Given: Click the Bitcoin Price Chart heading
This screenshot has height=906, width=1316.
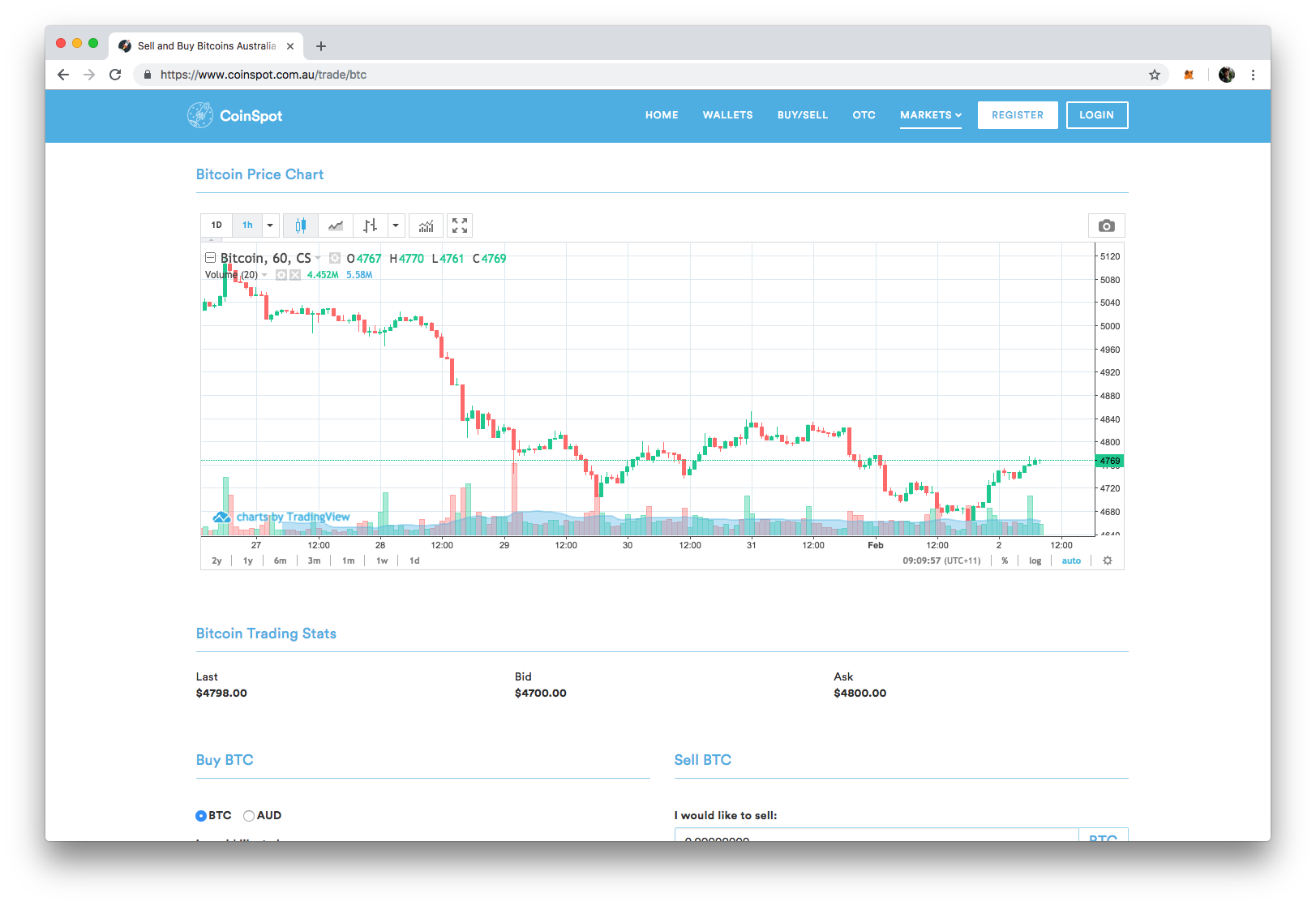Looking at the screenshot, I should click(x=259, y=174).
